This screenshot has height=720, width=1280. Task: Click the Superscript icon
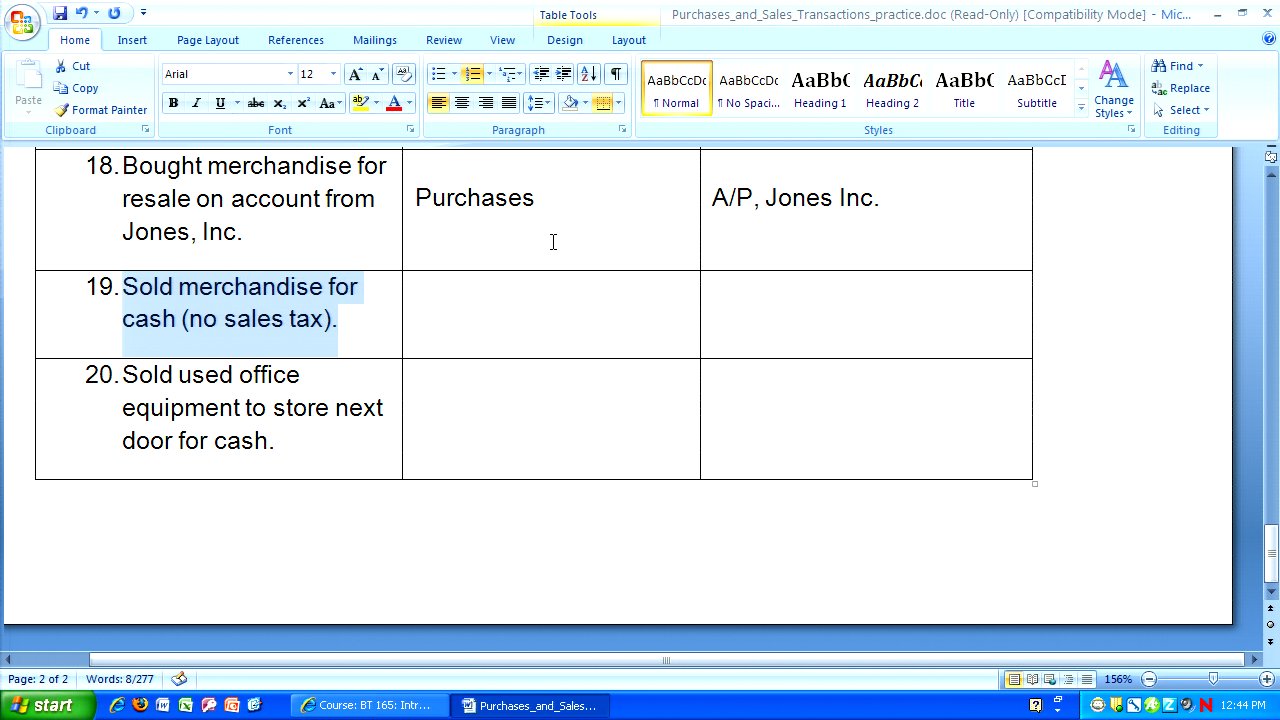pyautogui.click(x=303, y=103)
